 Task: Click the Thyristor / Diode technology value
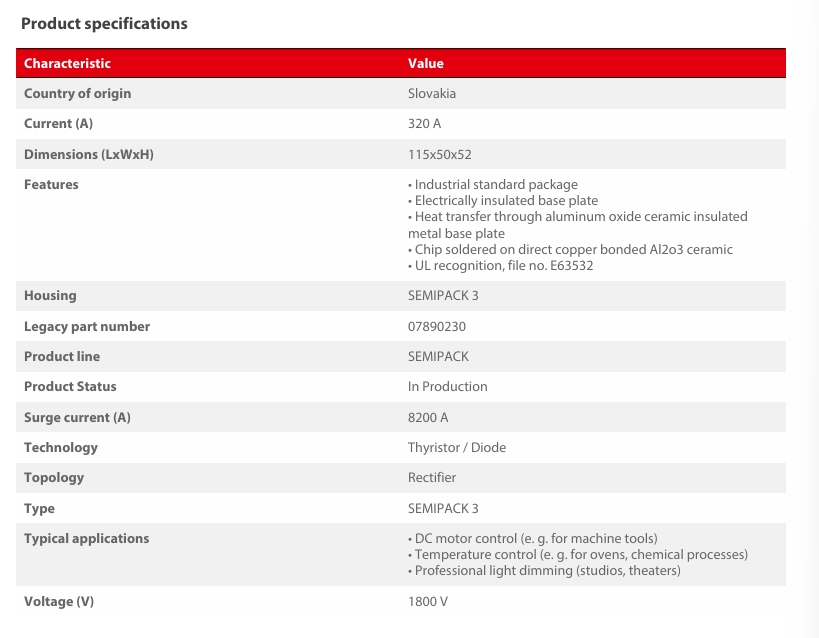coord(457,447)
